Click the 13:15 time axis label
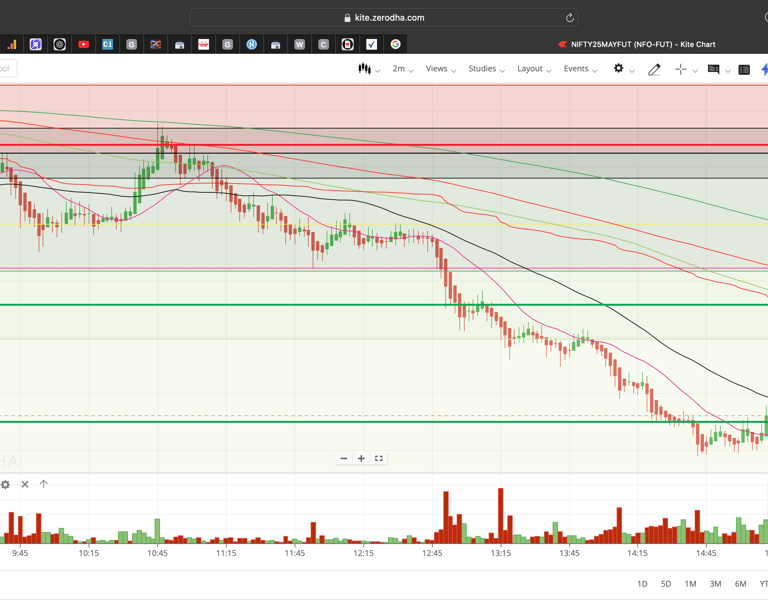 [x=501, y=553]
